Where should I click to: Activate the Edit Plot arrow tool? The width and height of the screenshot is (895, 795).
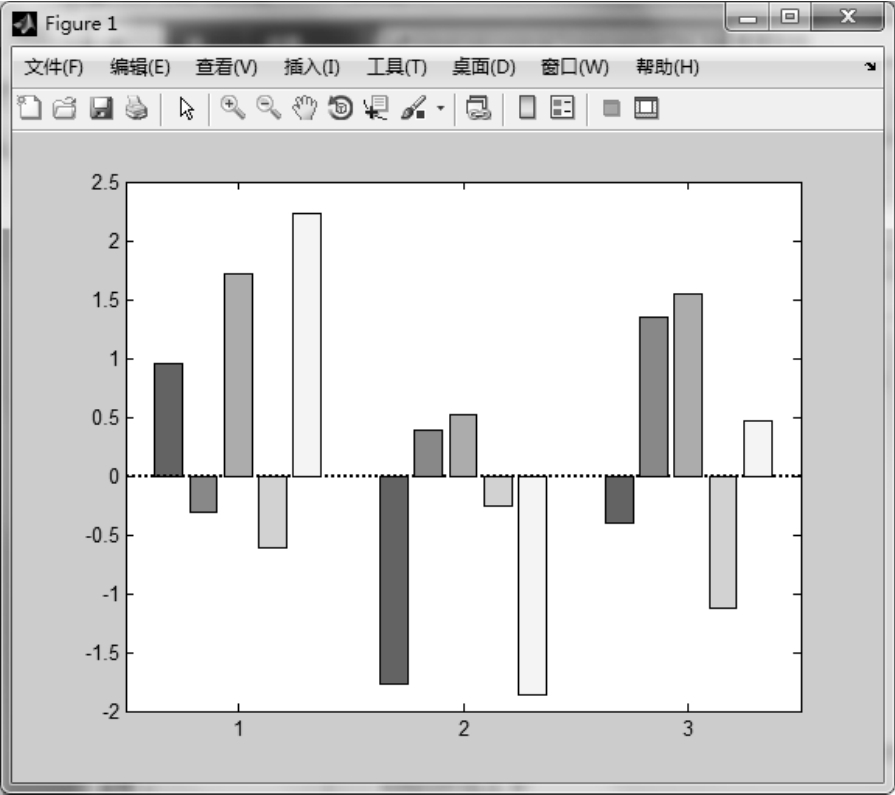(186, 108)
